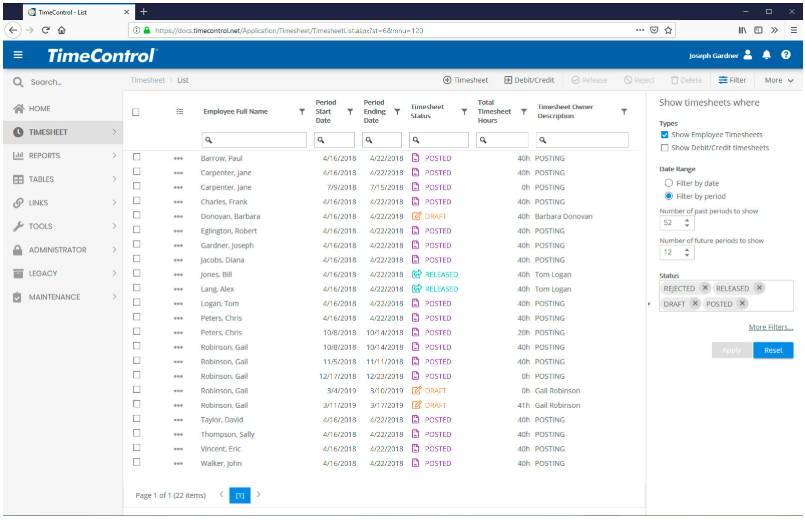Click the page [1] pagination button
This screenshot has height=520, width=805.
click(240, 495)
